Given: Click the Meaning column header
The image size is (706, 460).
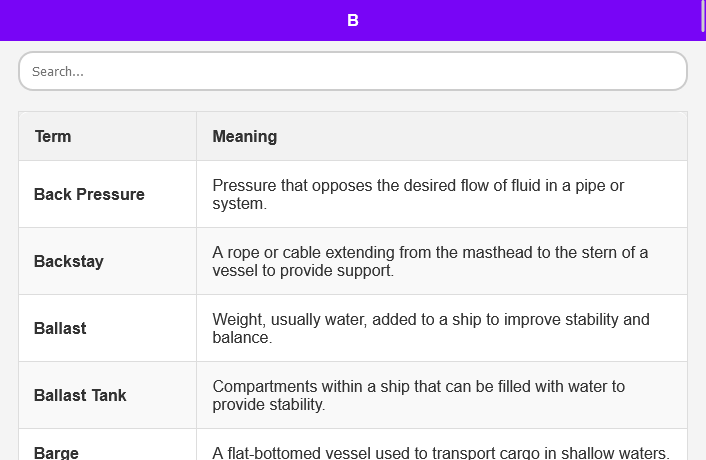Looking at the screenshot, I should pos(245,136).
